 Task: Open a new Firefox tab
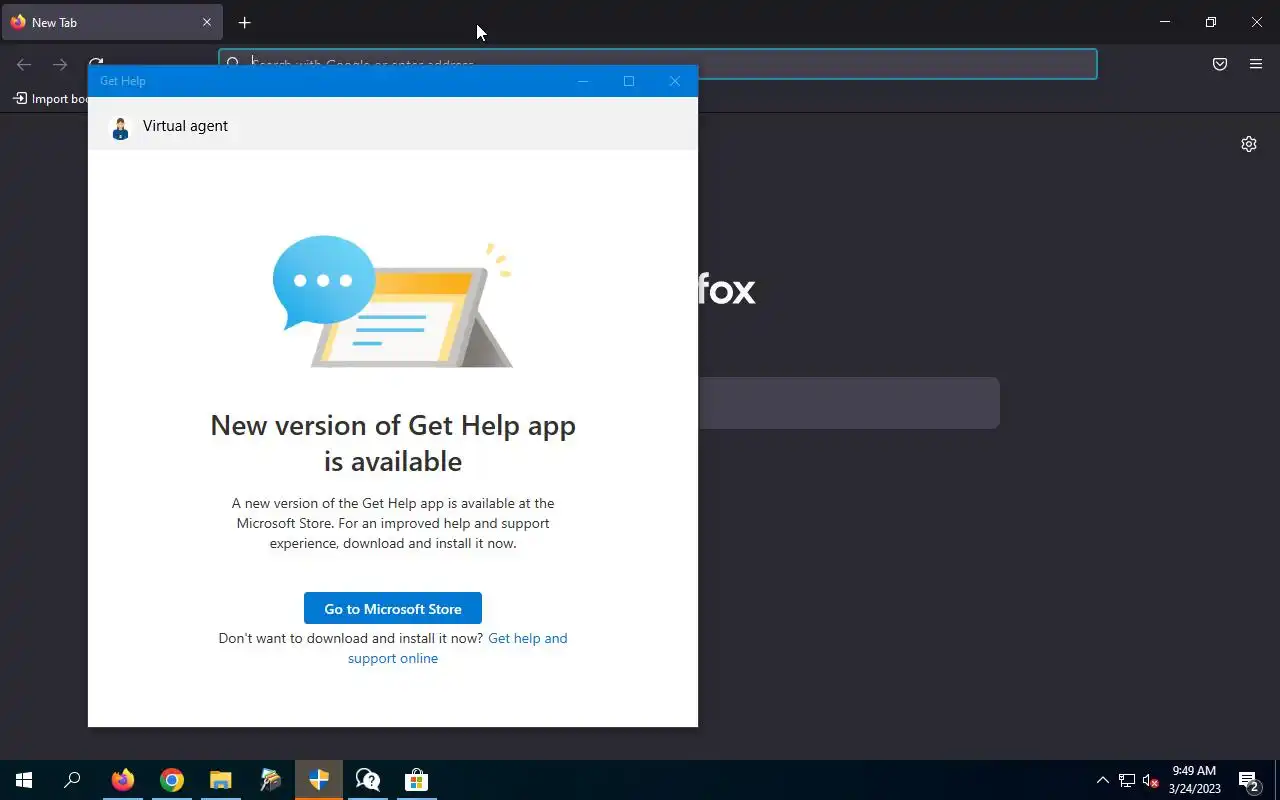coord(245,22)
